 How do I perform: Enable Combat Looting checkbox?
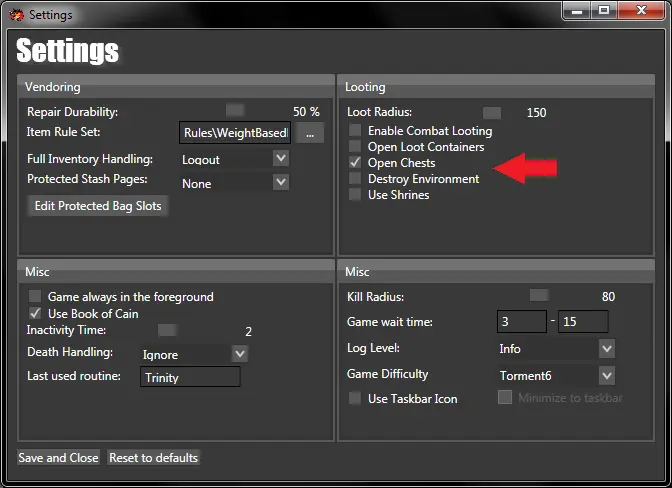355,131
